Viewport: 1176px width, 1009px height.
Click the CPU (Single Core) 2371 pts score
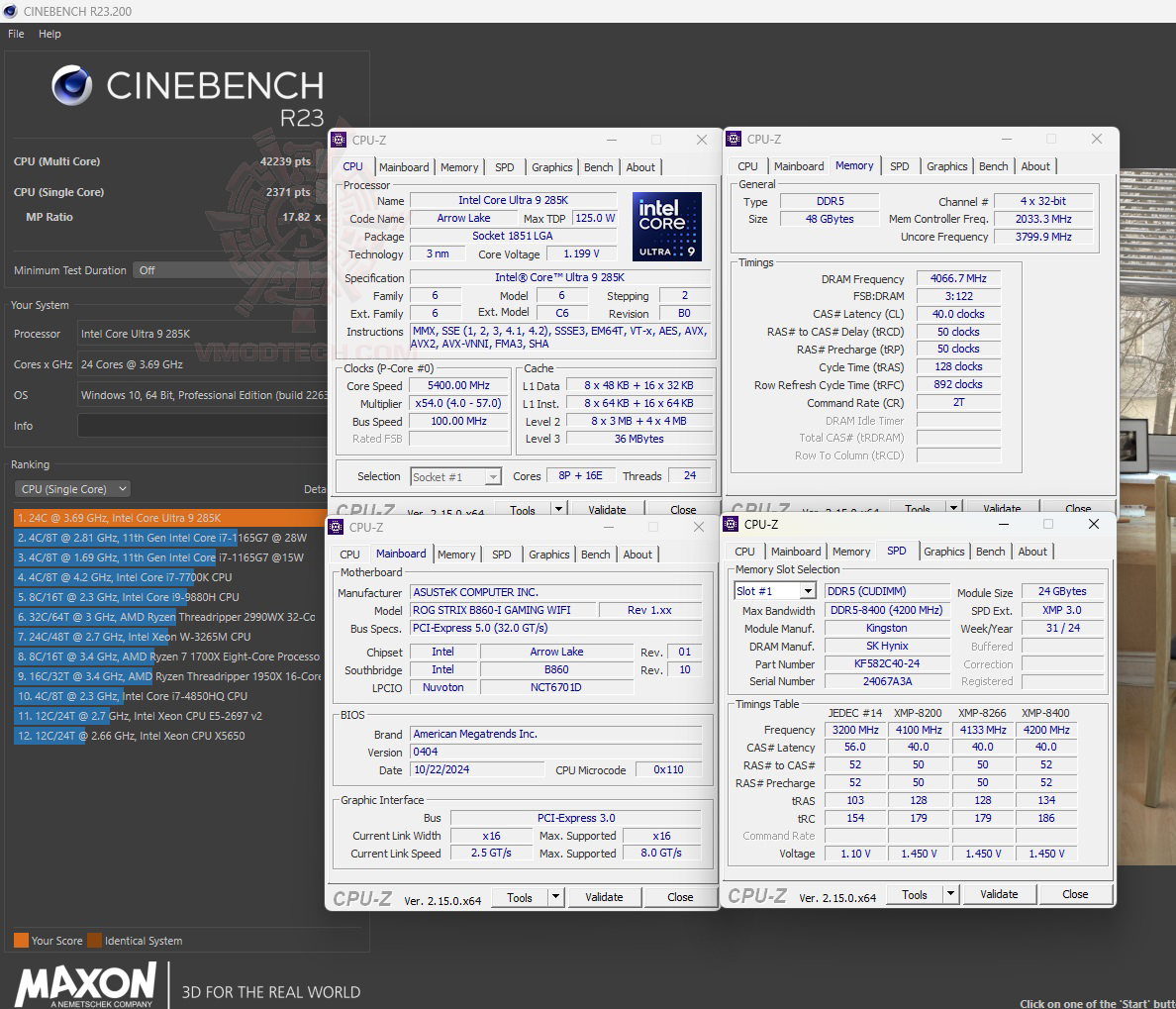click(x=288, y=192)
